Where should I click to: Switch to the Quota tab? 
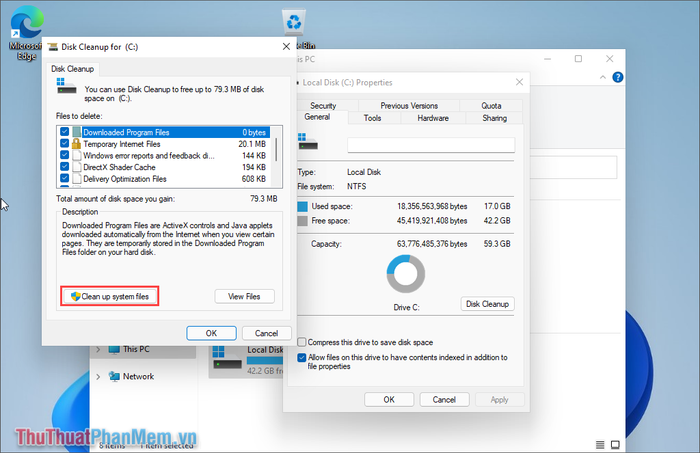point(491,106)
